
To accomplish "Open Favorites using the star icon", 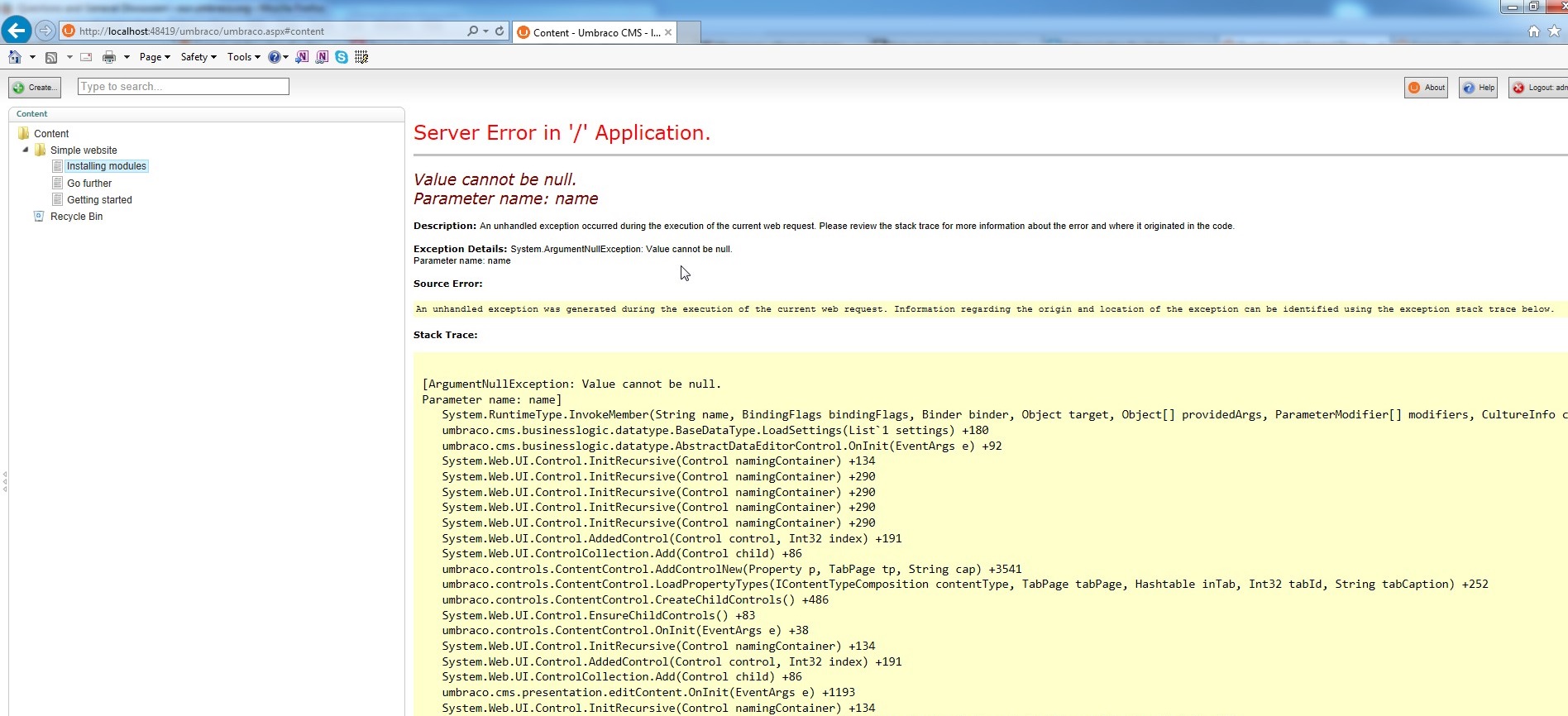I will point(1554,31).
